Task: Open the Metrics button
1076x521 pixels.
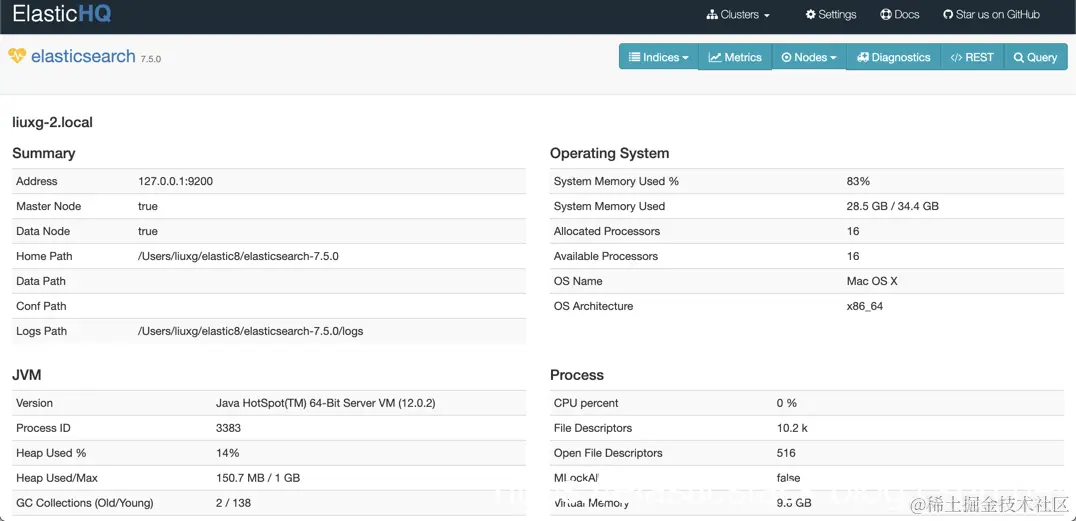Action: pyautogui.click(x=735, y=57)
